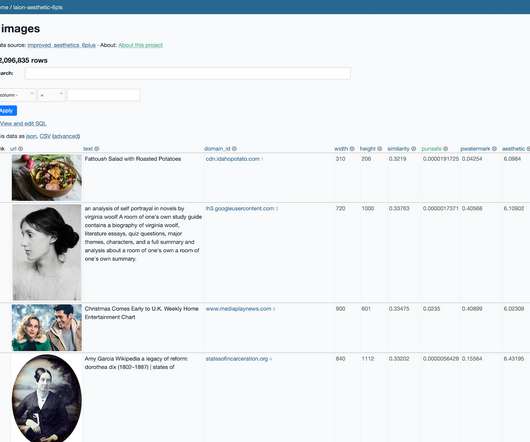530x442 pixels.
Task: Open the About this project link
Action: point(141,45)
